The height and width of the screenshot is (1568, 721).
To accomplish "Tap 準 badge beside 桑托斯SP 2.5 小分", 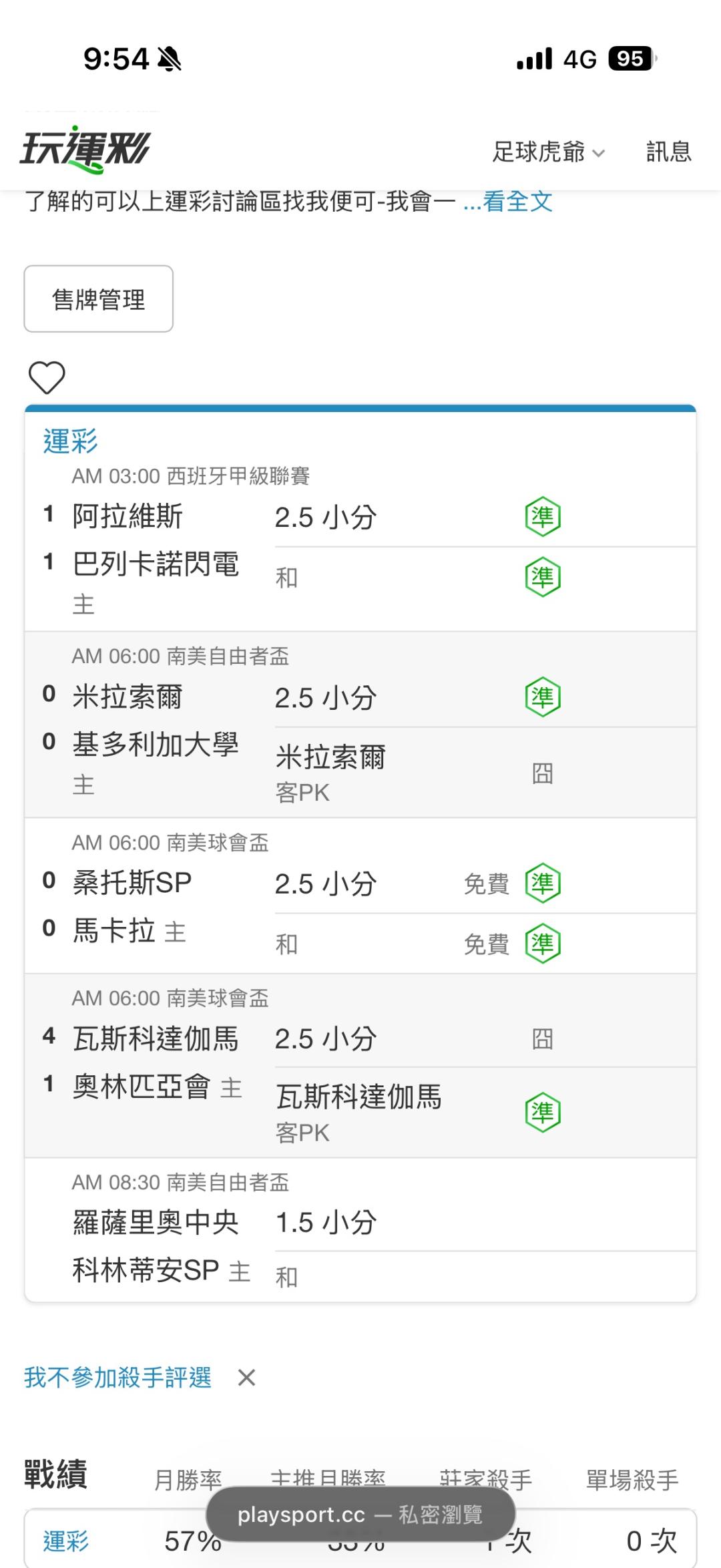I will [543, 884].
